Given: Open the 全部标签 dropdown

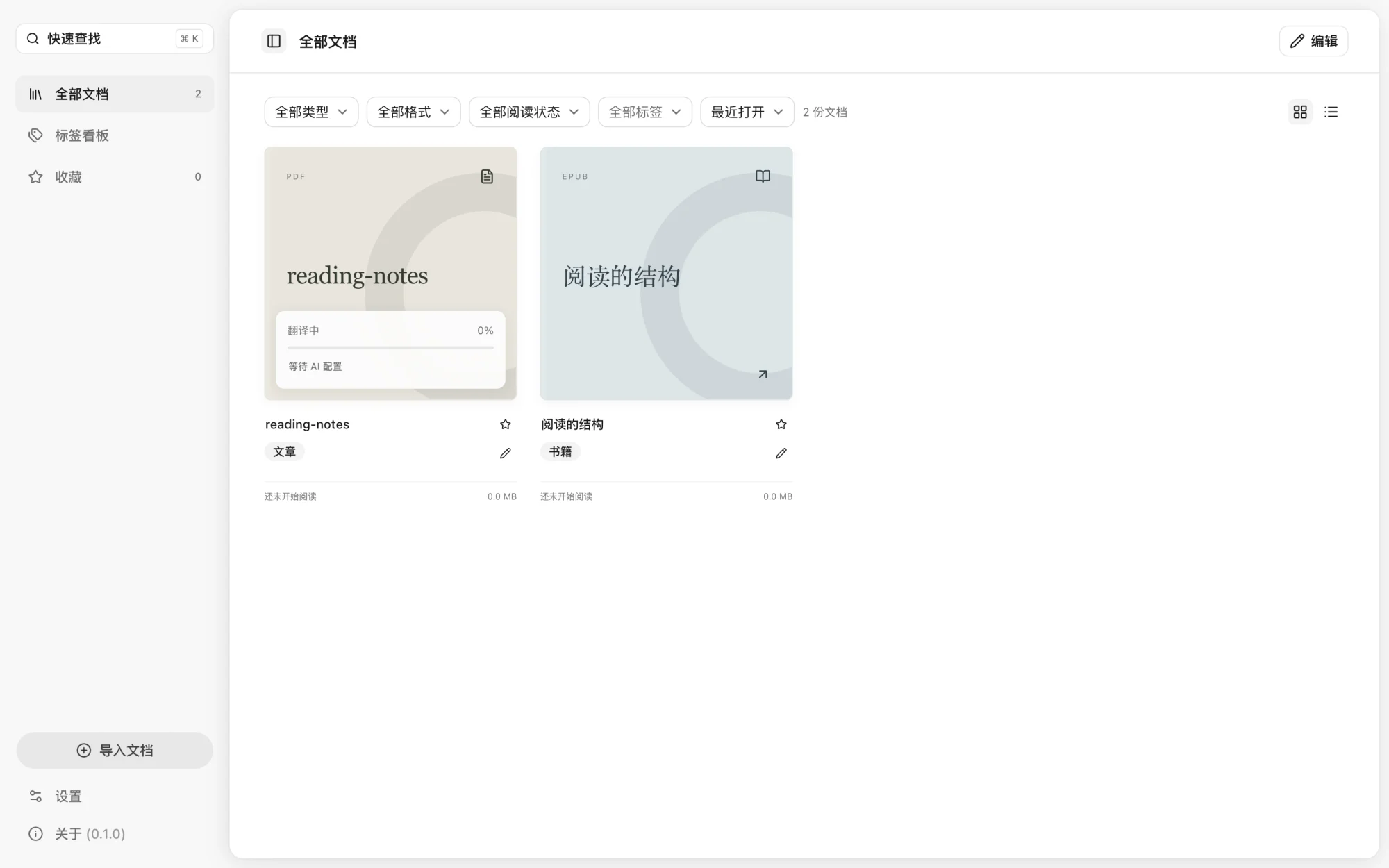Looking at the screenshot, I should tap(644, 112).
